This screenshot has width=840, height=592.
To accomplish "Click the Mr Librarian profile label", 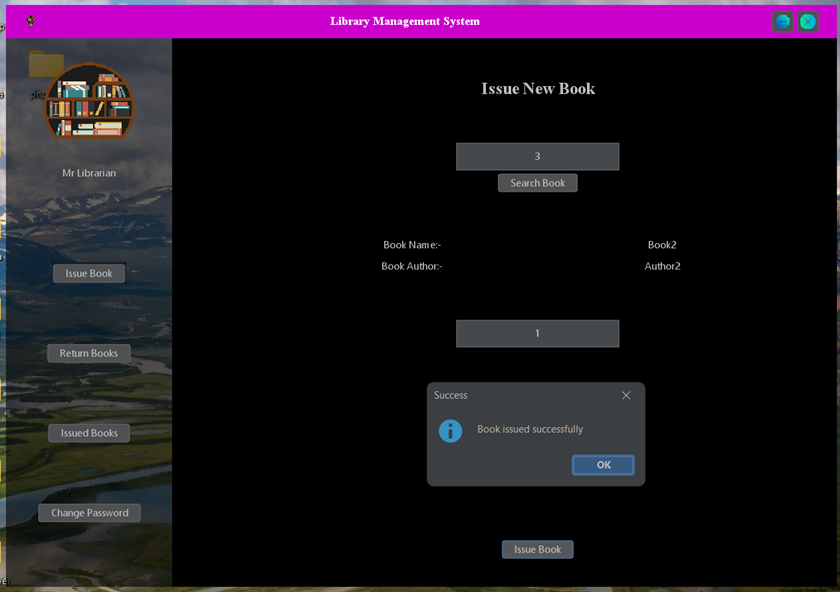I will pyautogui.click(x=88, y=173).
